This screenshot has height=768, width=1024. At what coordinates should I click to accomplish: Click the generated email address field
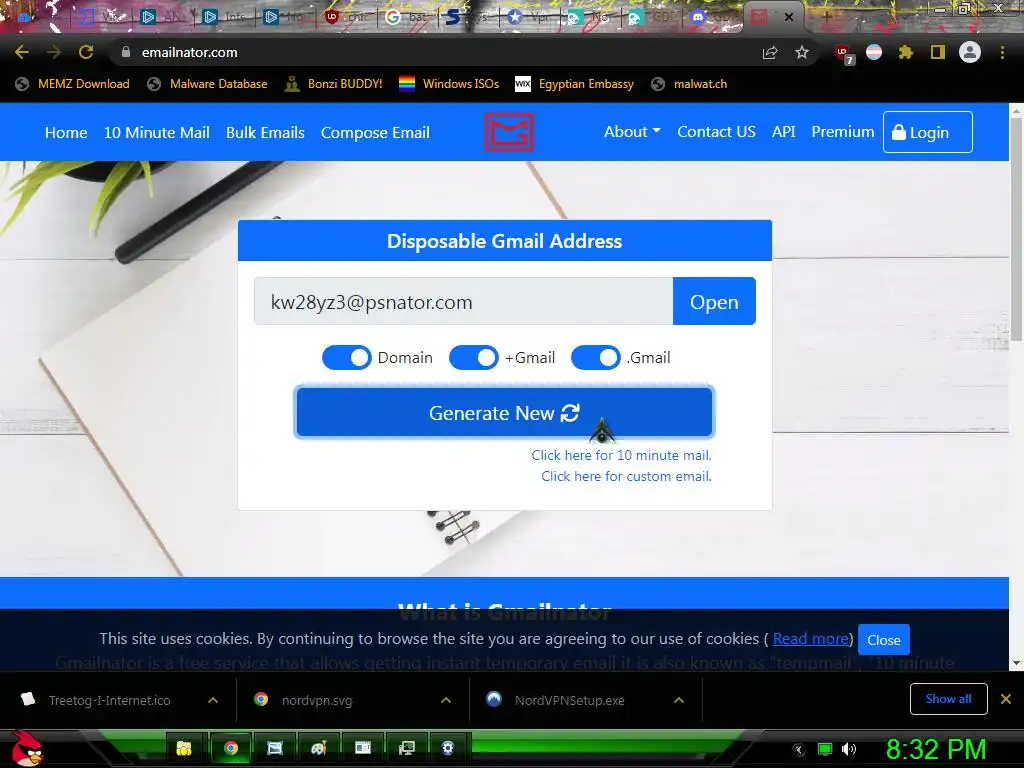point(463,301)
